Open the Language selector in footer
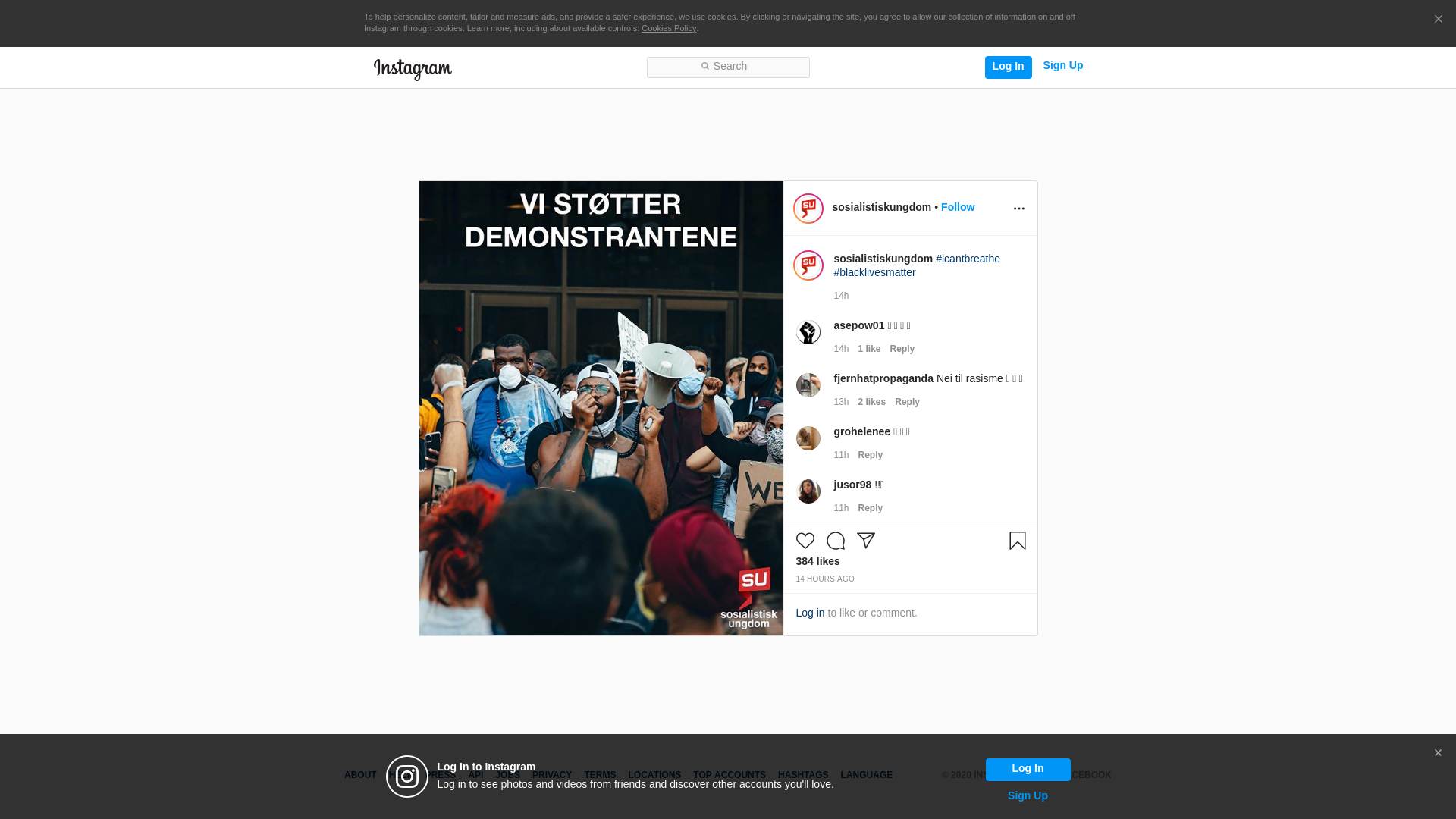The image size is (1456, 819). pos(866,775)
